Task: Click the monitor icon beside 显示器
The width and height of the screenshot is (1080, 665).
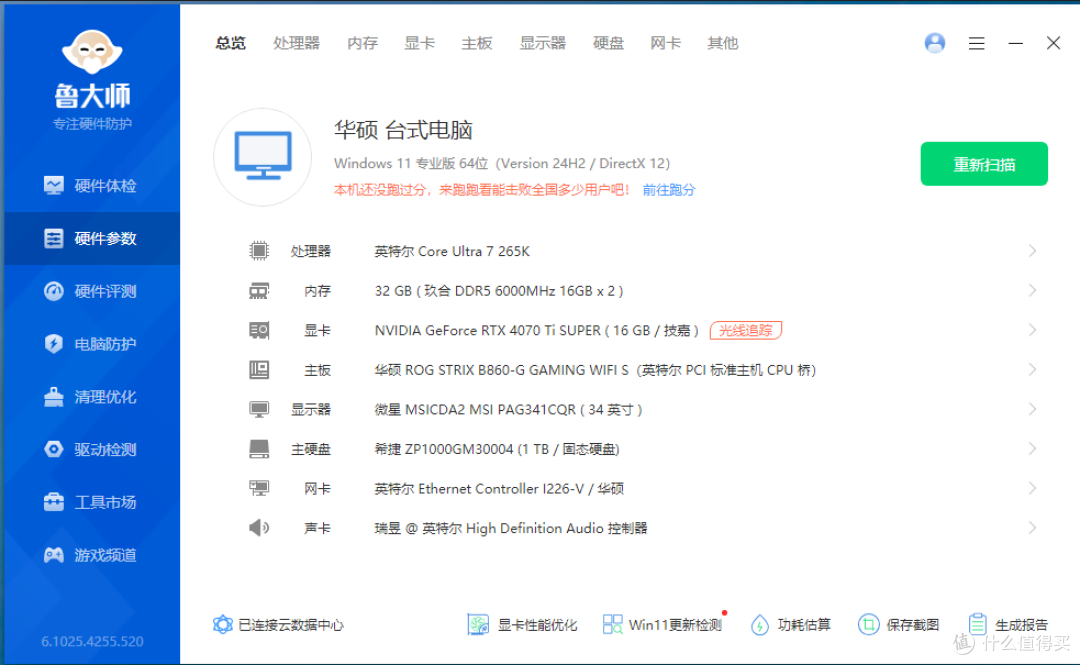Action: tap(259, 409)
